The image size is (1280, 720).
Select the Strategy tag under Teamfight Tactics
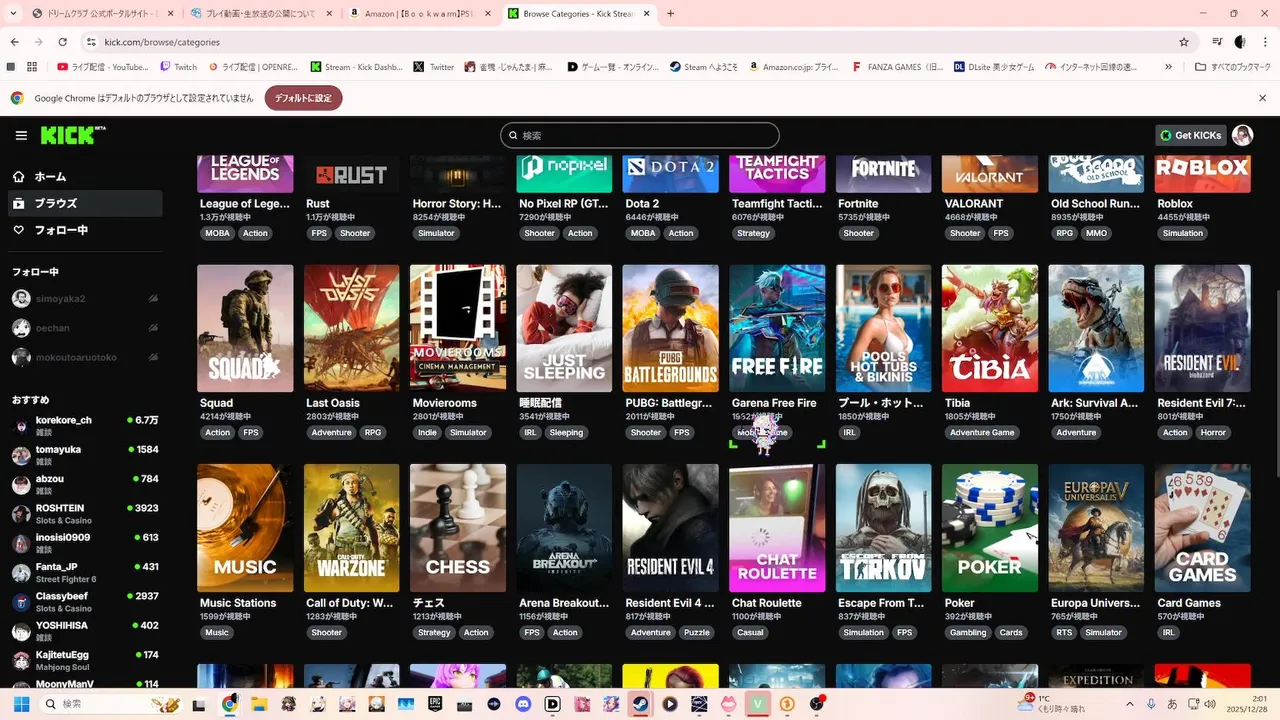(x=753, y=233)
